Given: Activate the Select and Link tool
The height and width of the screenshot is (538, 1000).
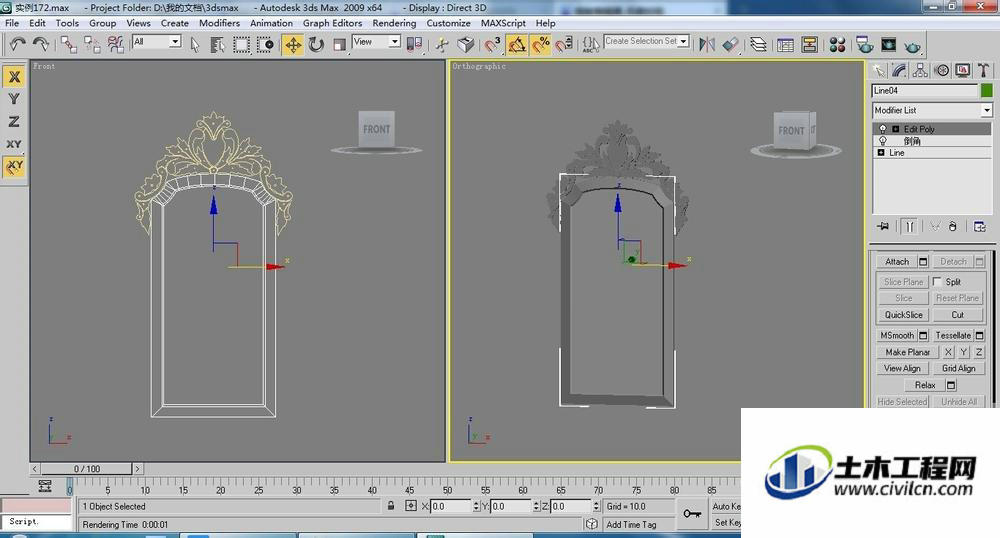Looking at the screenshot, I should [69, 44].
